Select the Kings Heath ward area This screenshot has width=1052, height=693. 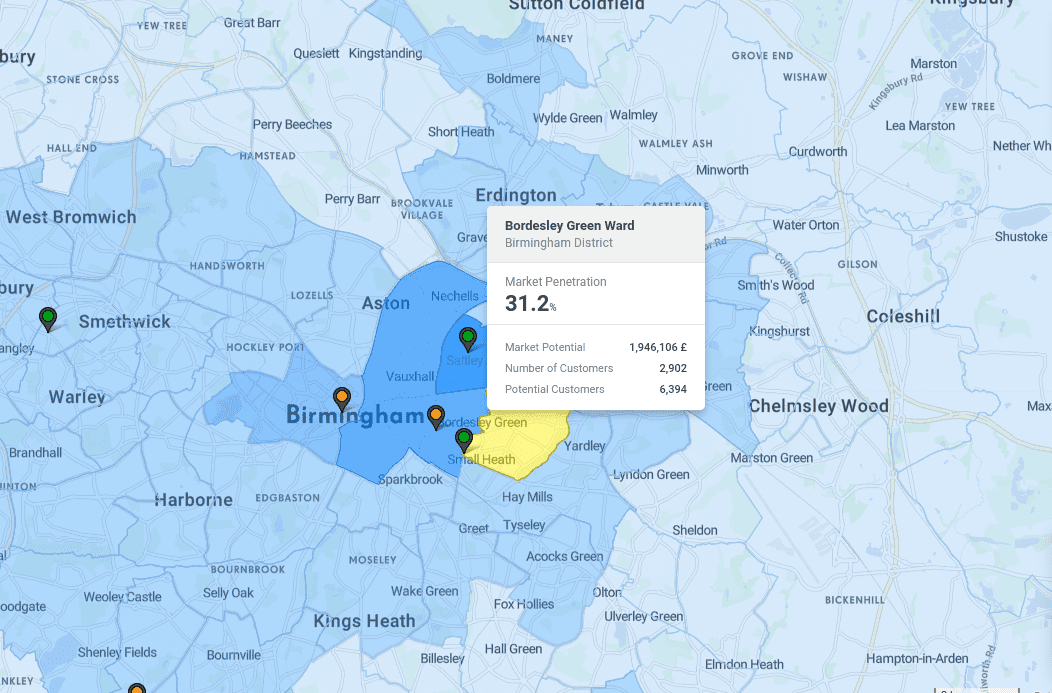tap(362, 622)
